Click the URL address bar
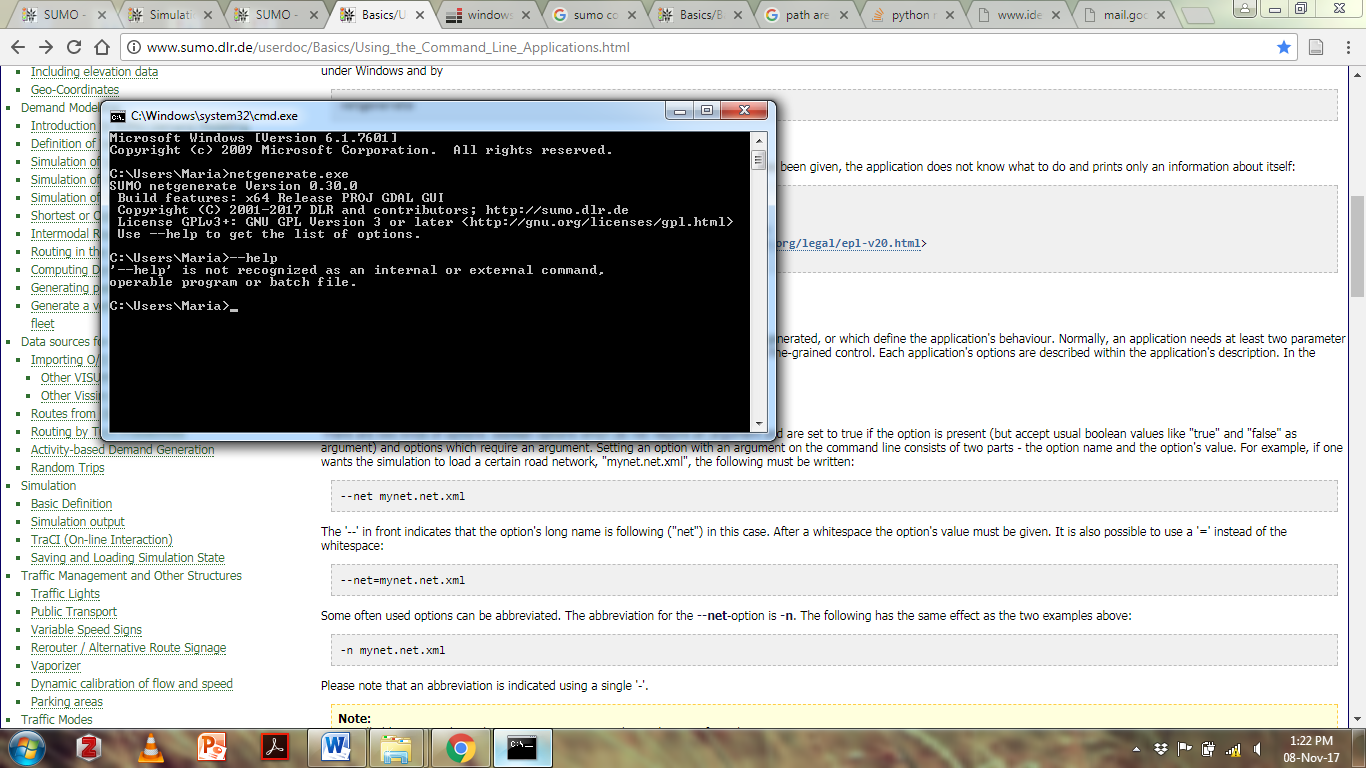The height and width of the screenshot is (768, 1366). tap(700, 47)
